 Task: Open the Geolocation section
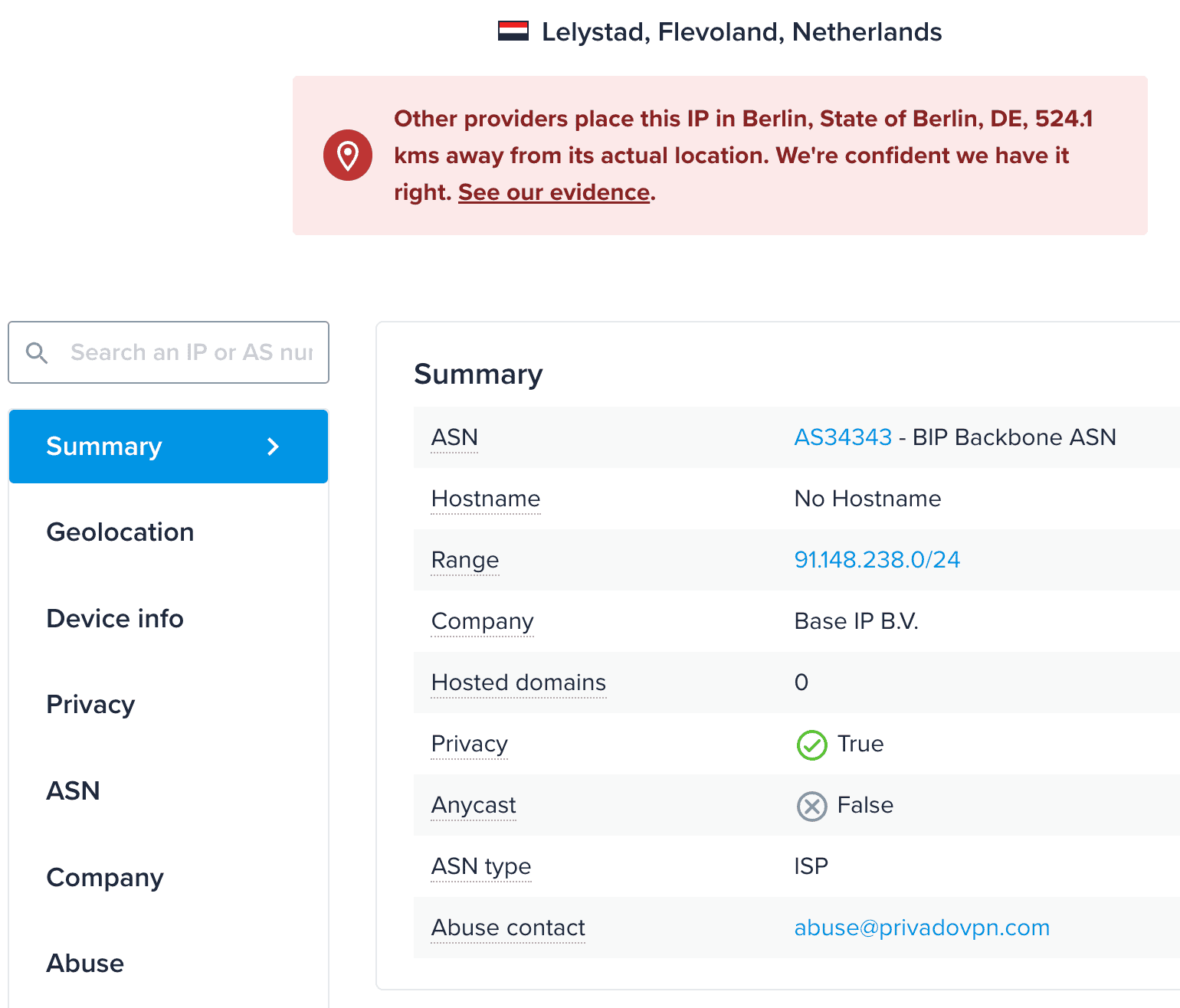120,532
